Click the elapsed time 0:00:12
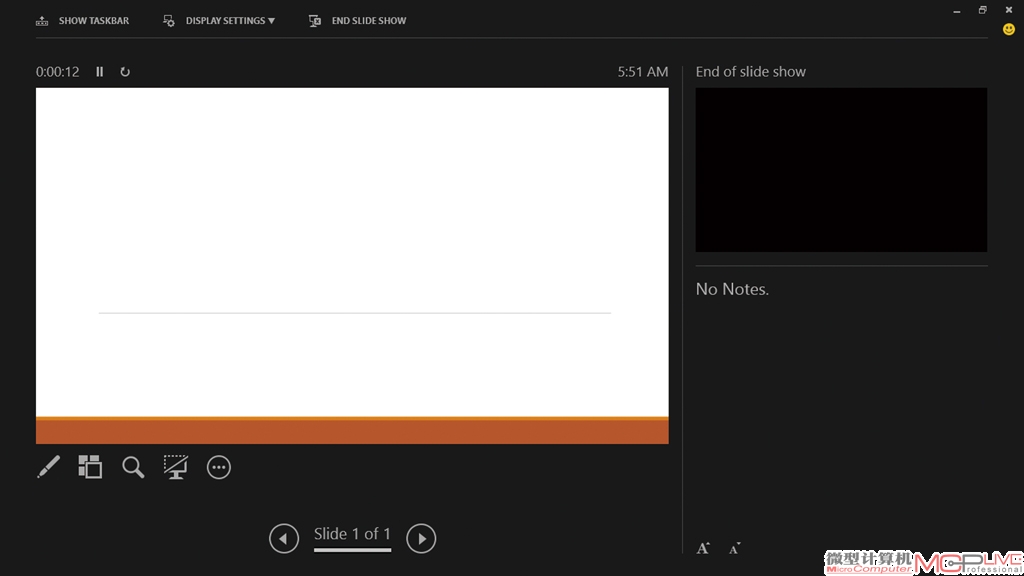This screenshot has width=1024, height=576. coord(57,72)
